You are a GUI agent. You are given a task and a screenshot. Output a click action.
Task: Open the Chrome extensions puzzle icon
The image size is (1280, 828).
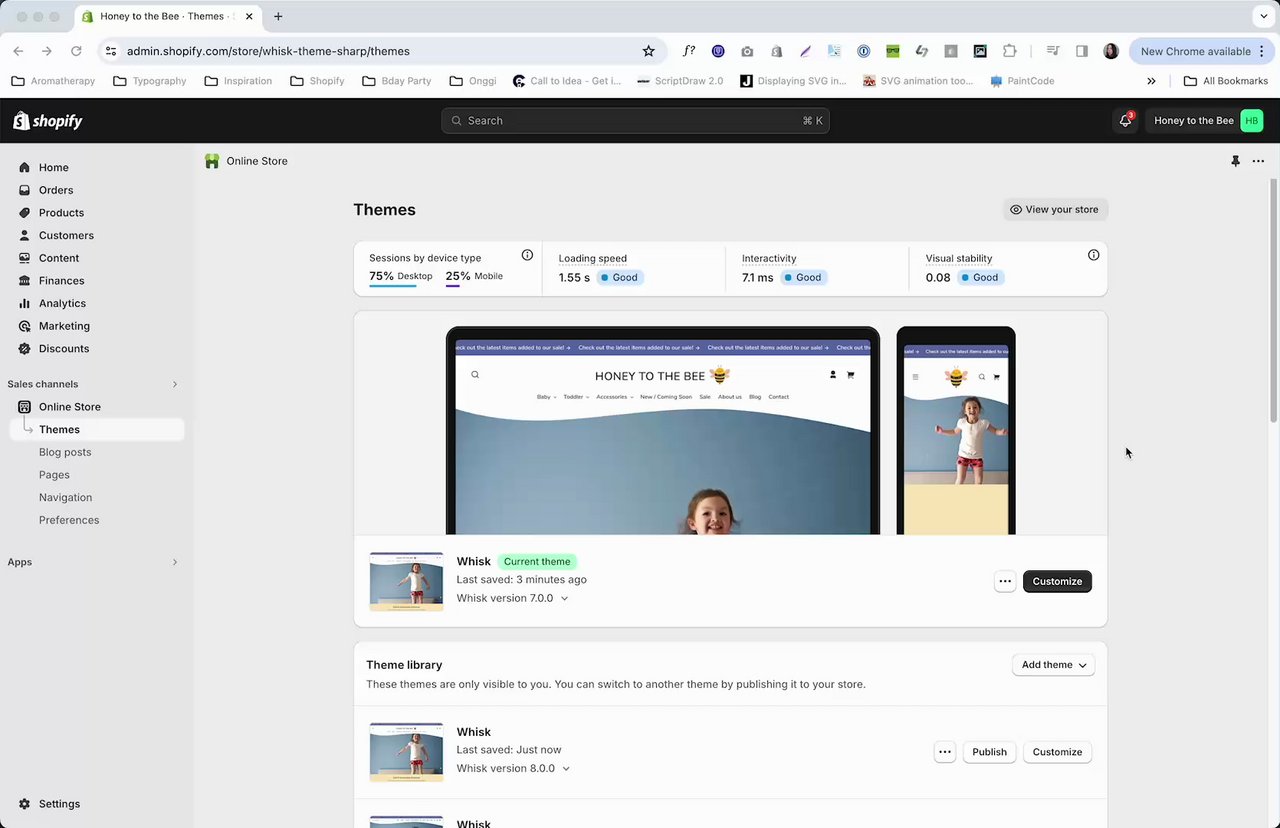(1009, 51)
